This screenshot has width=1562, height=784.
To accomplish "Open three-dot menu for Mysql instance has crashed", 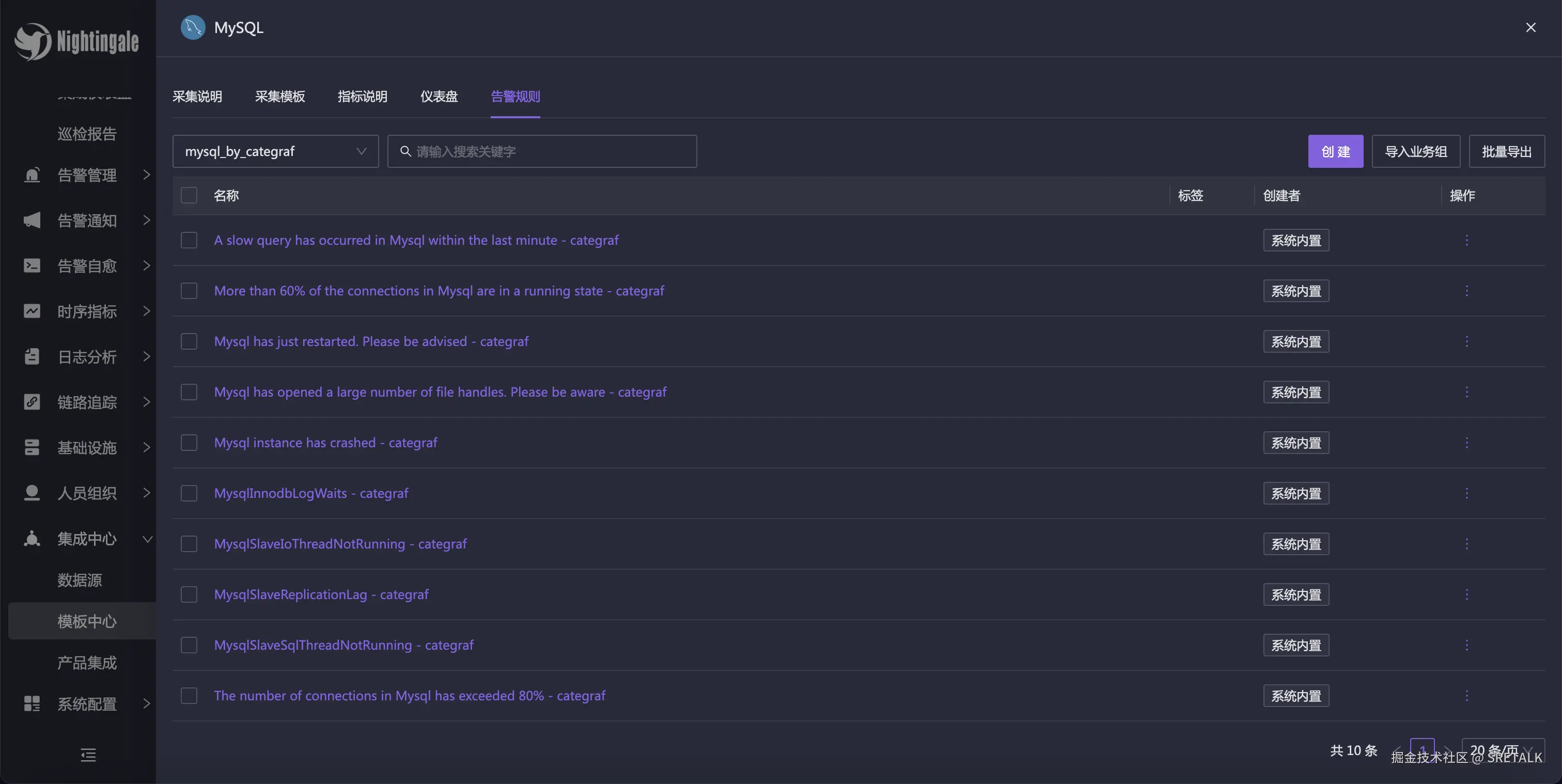I will click(x=1466, y=443).
